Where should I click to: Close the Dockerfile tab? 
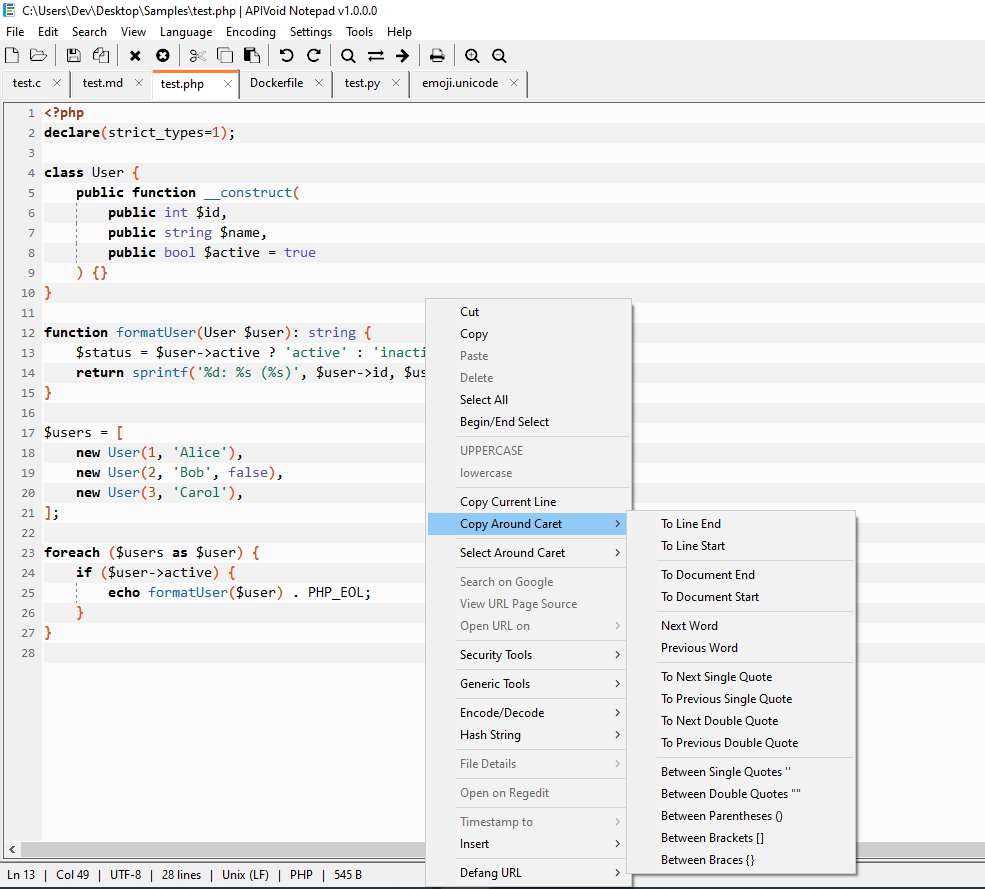point(318,83)
